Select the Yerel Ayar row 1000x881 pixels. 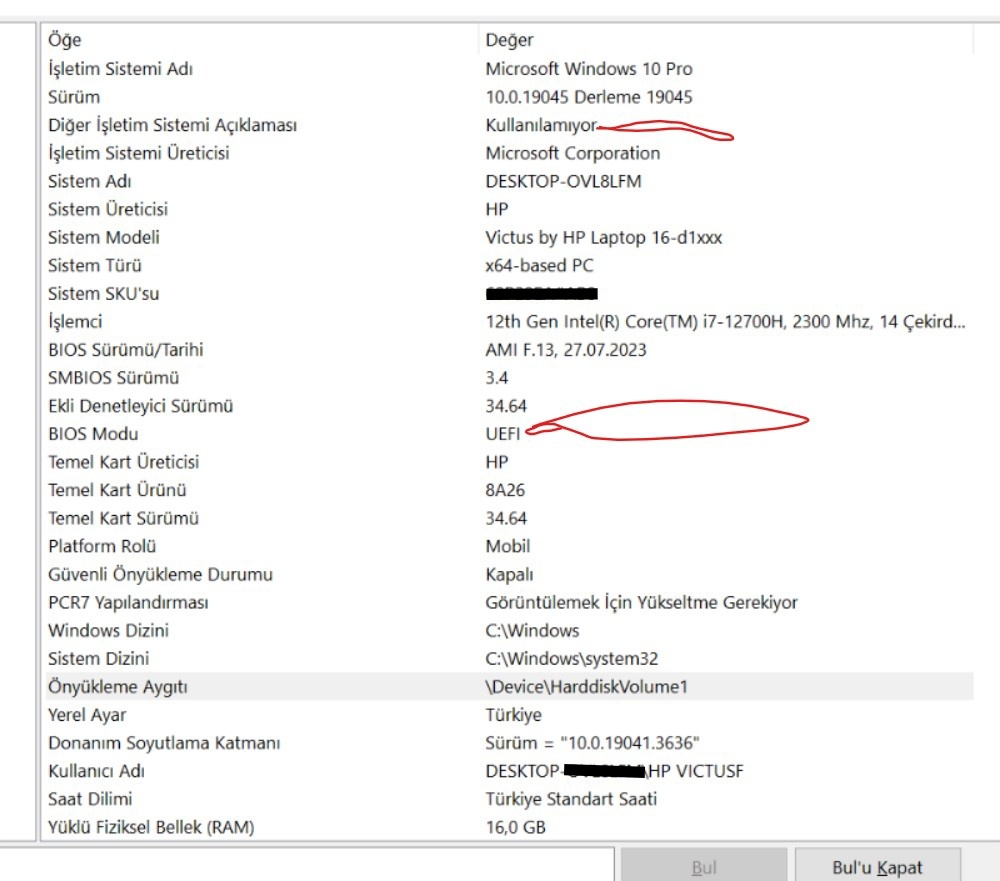(x=87, y=714)
